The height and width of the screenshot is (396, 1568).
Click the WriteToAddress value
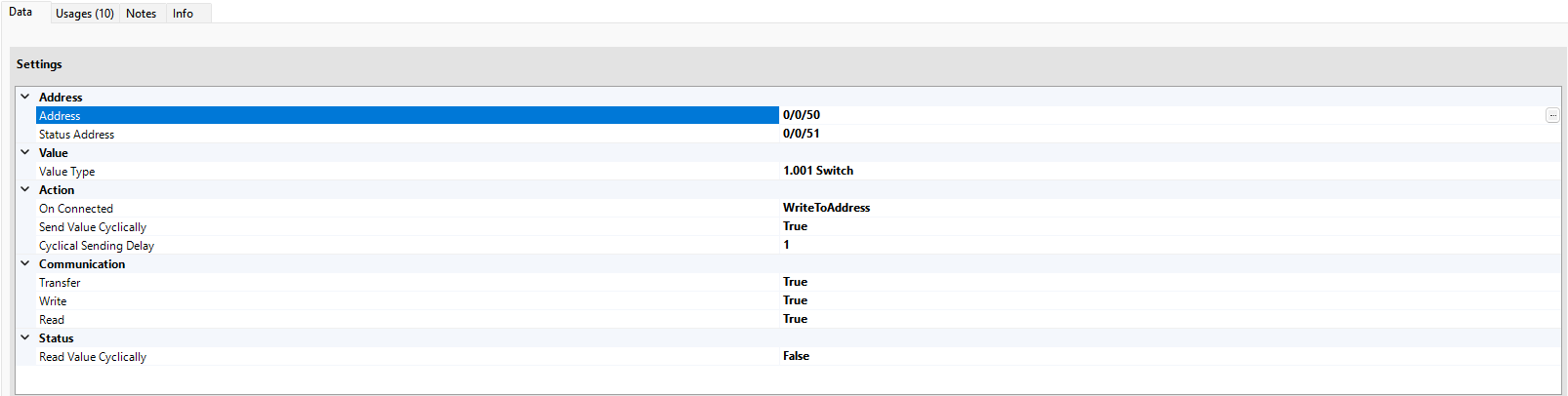827,208
